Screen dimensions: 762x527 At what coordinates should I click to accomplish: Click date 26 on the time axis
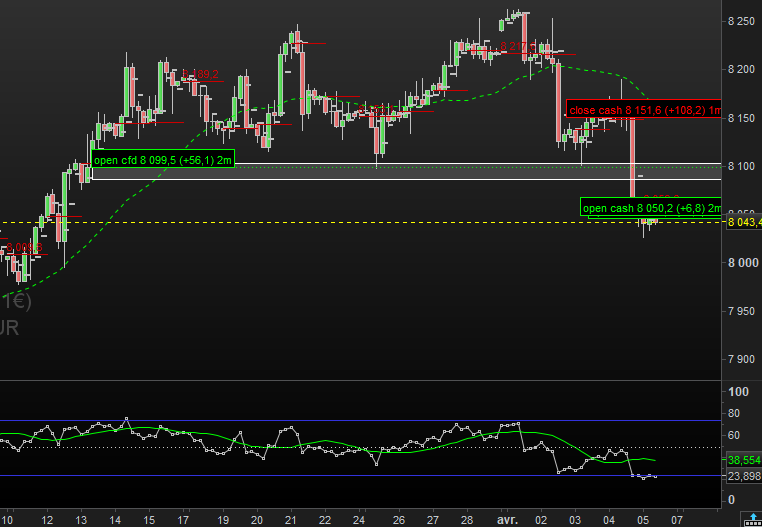coord(399,520)
